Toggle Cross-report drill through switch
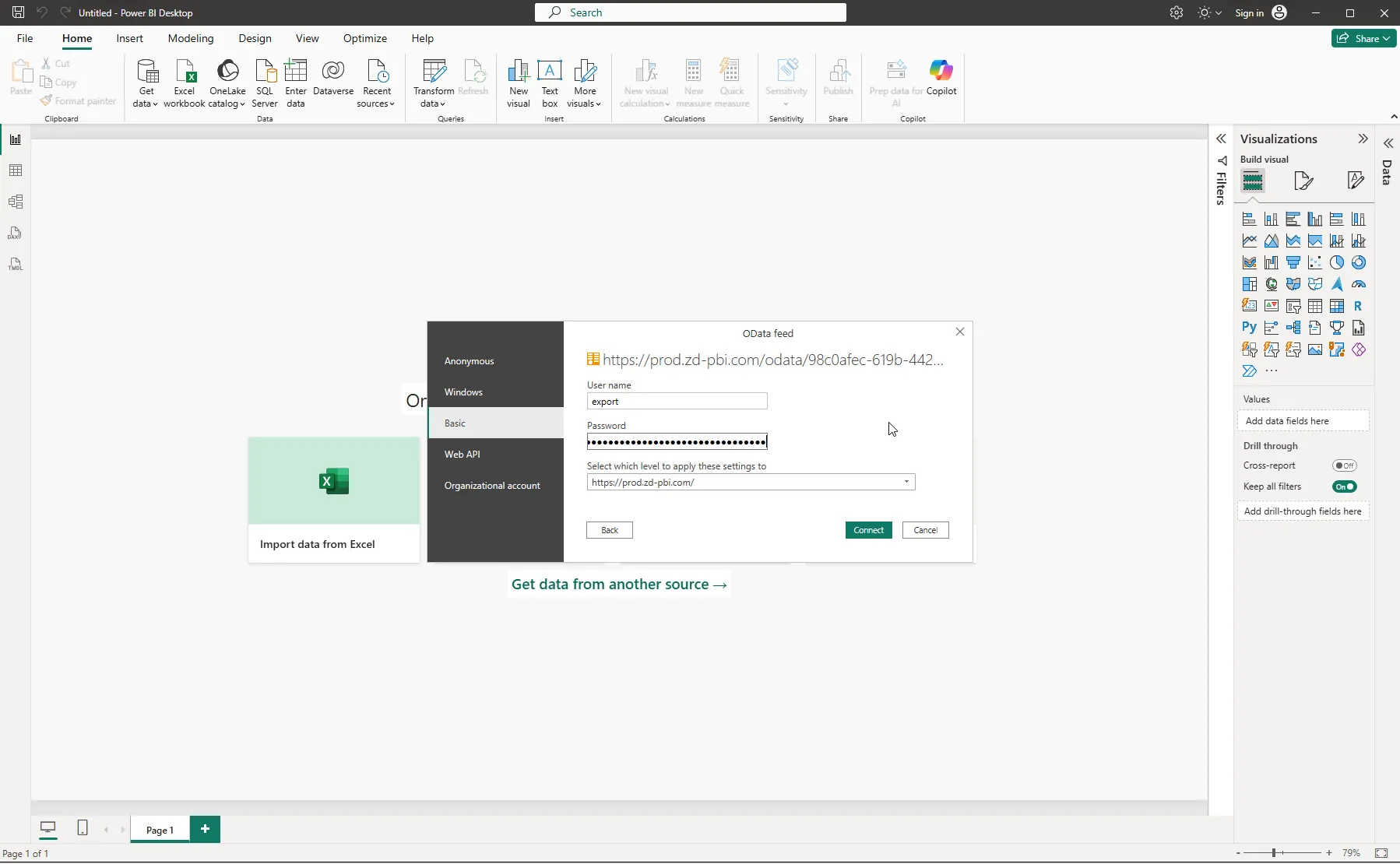 tap(1345, 465)
